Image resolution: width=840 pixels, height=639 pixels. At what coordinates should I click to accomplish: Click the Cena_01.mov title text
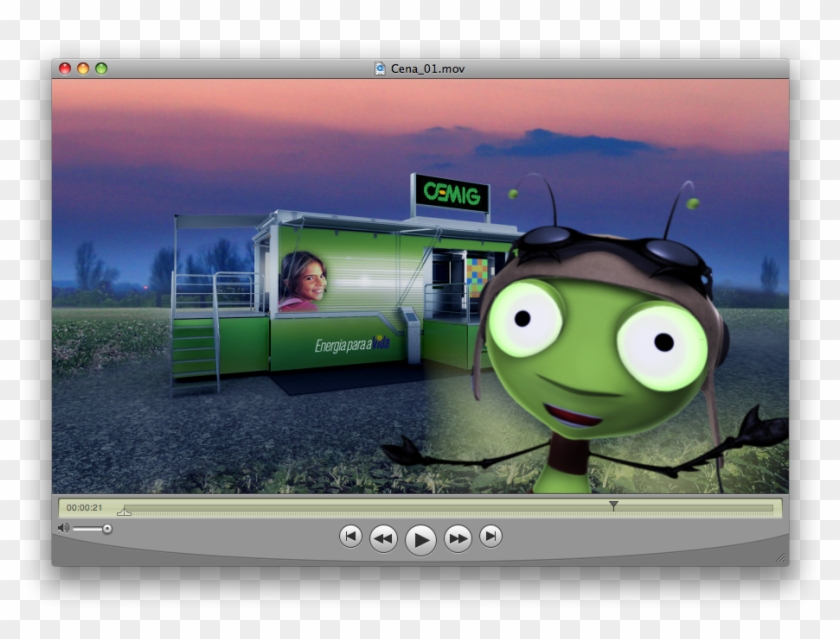[x=430, y=70]
